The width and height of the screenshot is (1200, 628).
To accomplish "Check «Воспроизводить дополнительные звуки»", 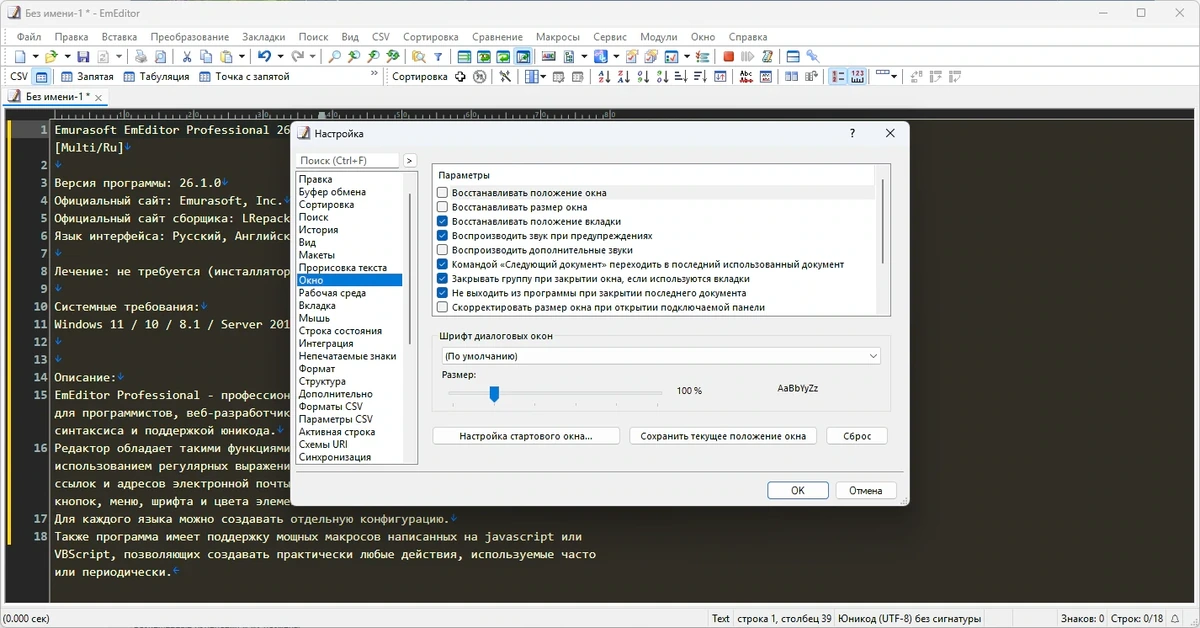I will pos(442,250).
